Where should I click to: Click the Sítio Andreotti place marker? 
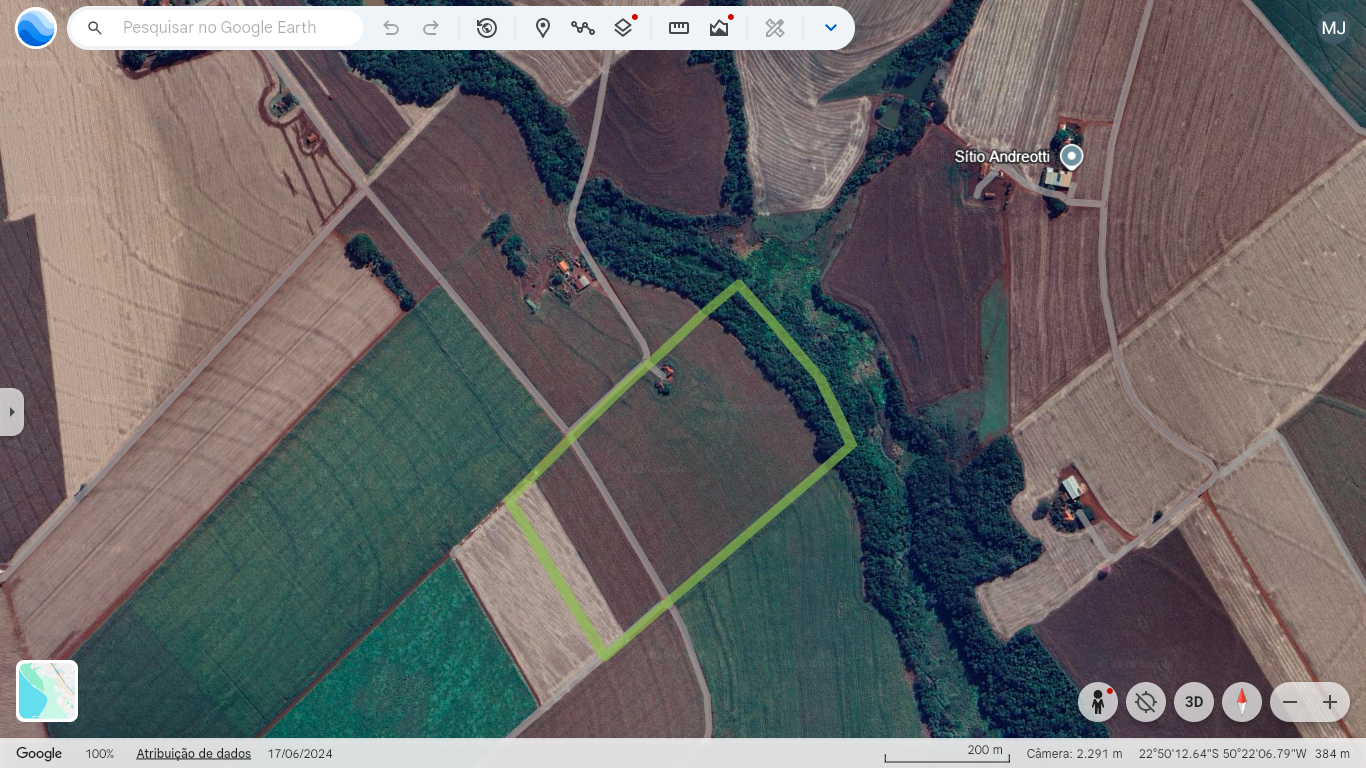1071,156
